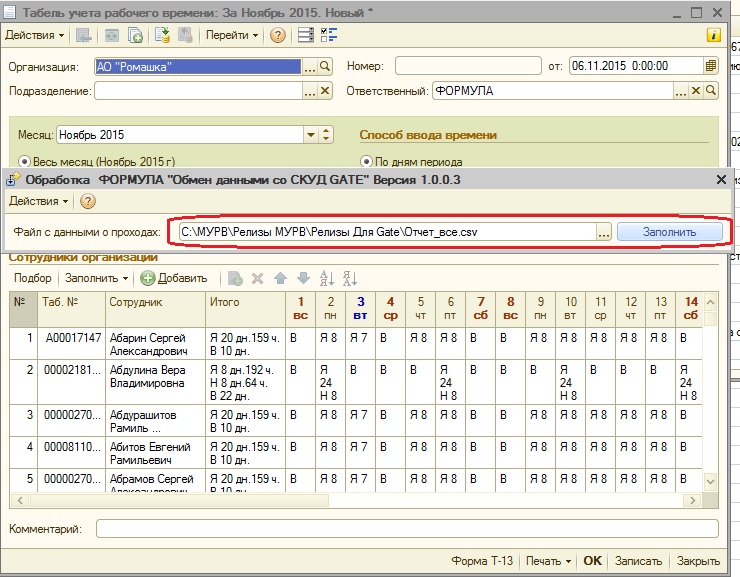740x577 pixels.
Task: Click table scroll down arrow
Action: tap(710, 482)
